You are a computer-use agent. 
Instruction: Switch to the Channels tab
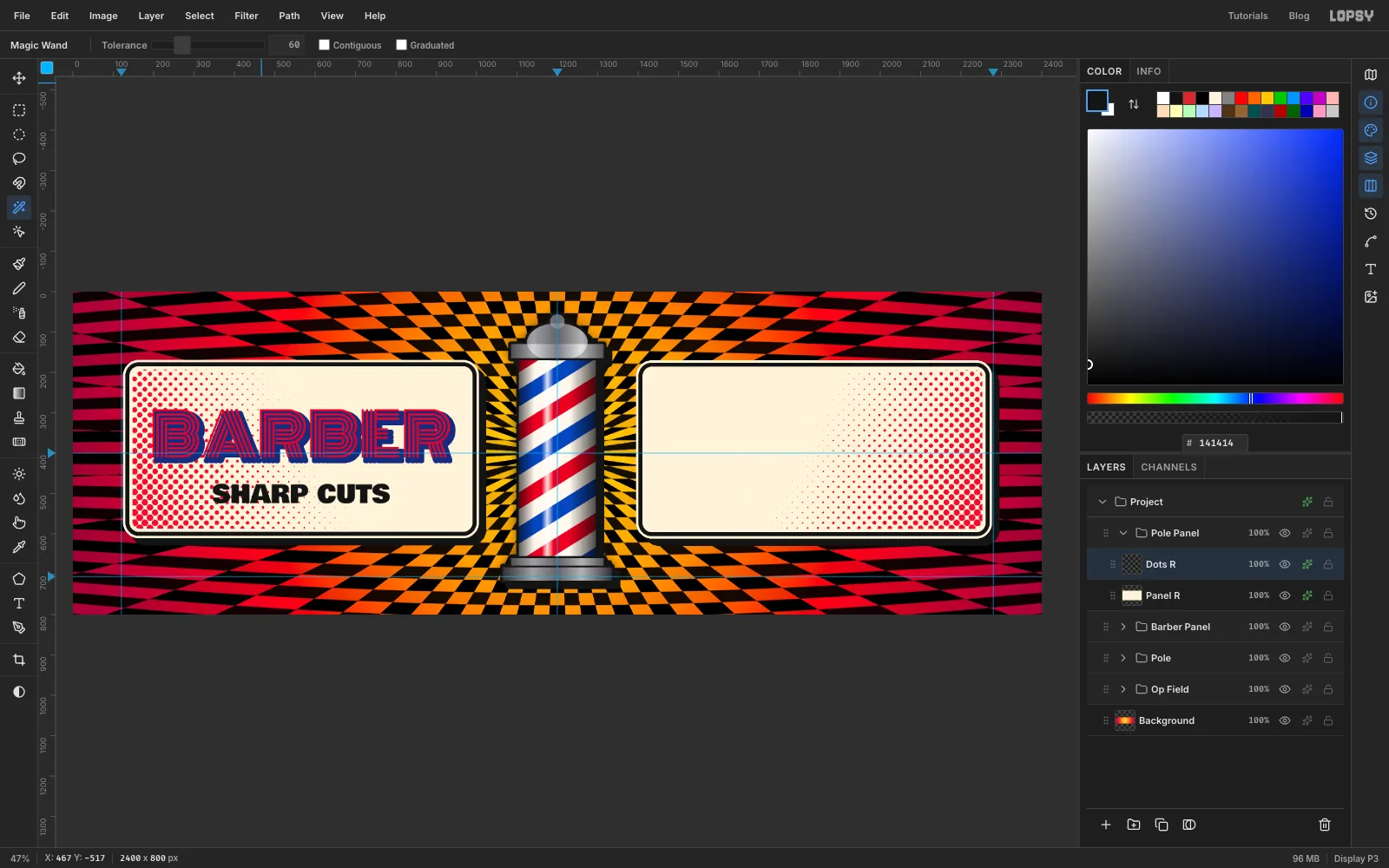[1168, 467]
